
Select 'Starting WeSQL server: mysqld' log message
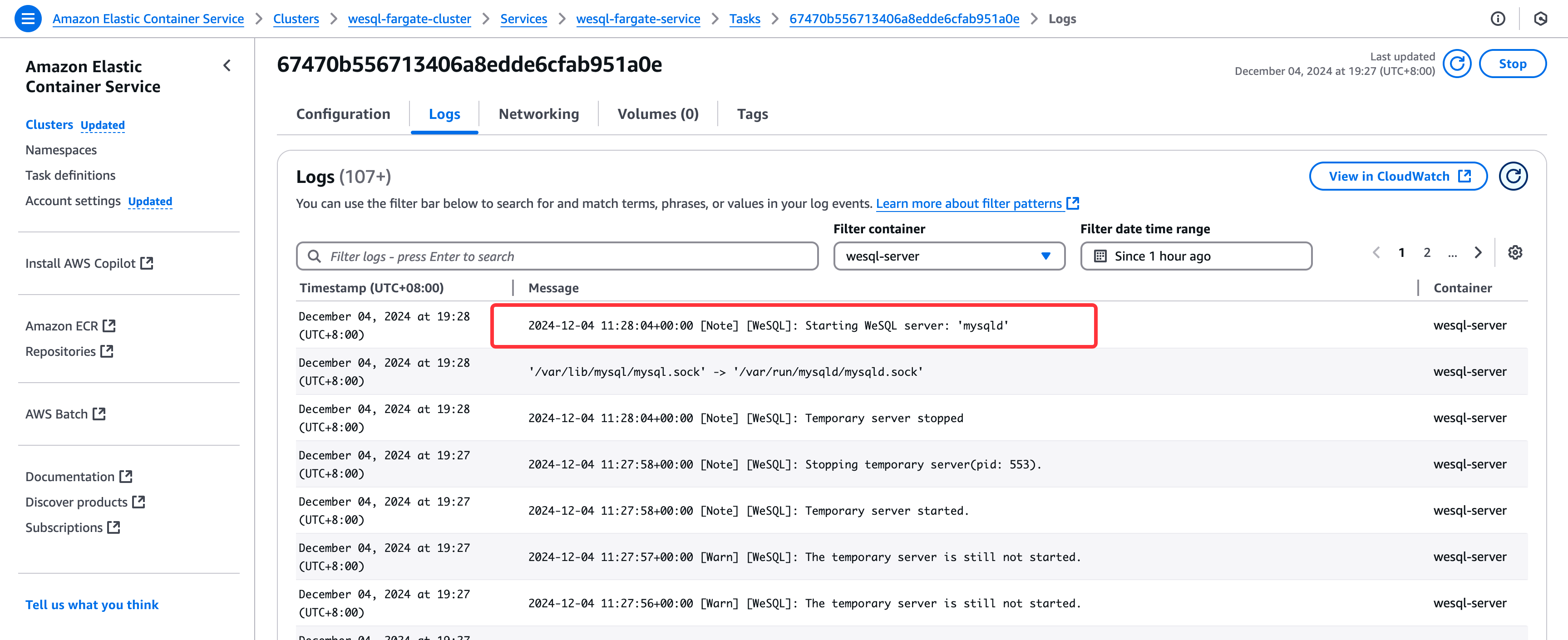pyautogui.click(x=768, y=325)
